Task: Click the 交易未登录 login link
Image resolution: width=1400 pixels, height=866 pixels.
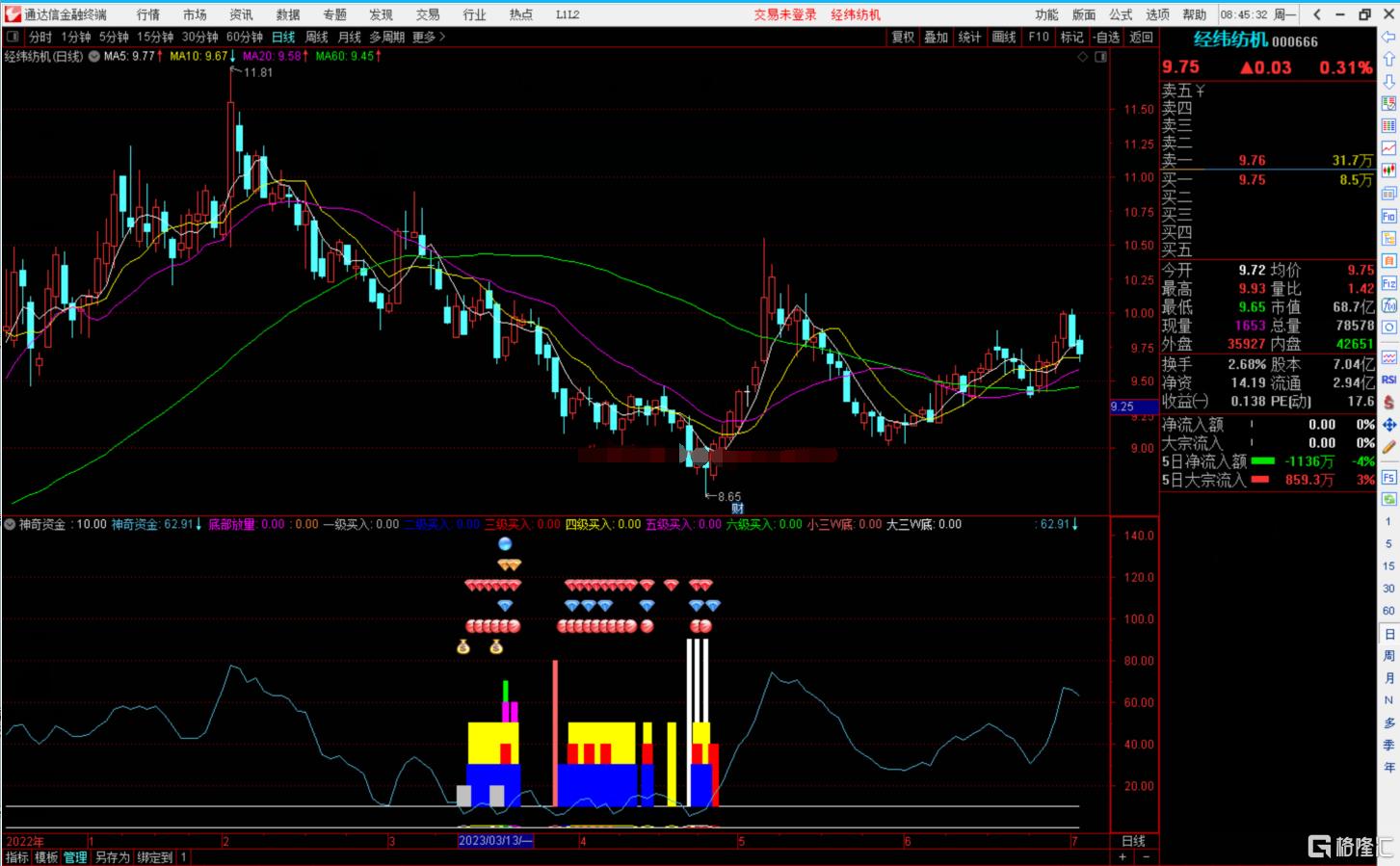Action: tap(785, 14)
